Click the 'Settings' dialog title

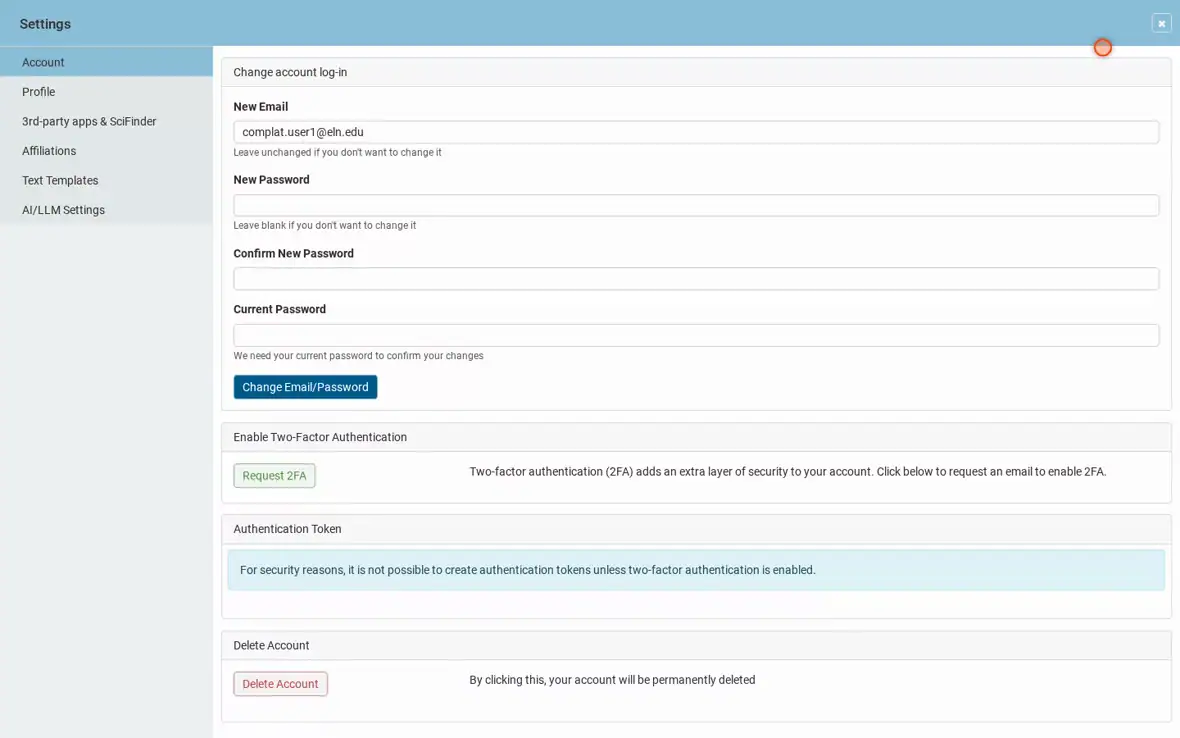coord(45,24)
